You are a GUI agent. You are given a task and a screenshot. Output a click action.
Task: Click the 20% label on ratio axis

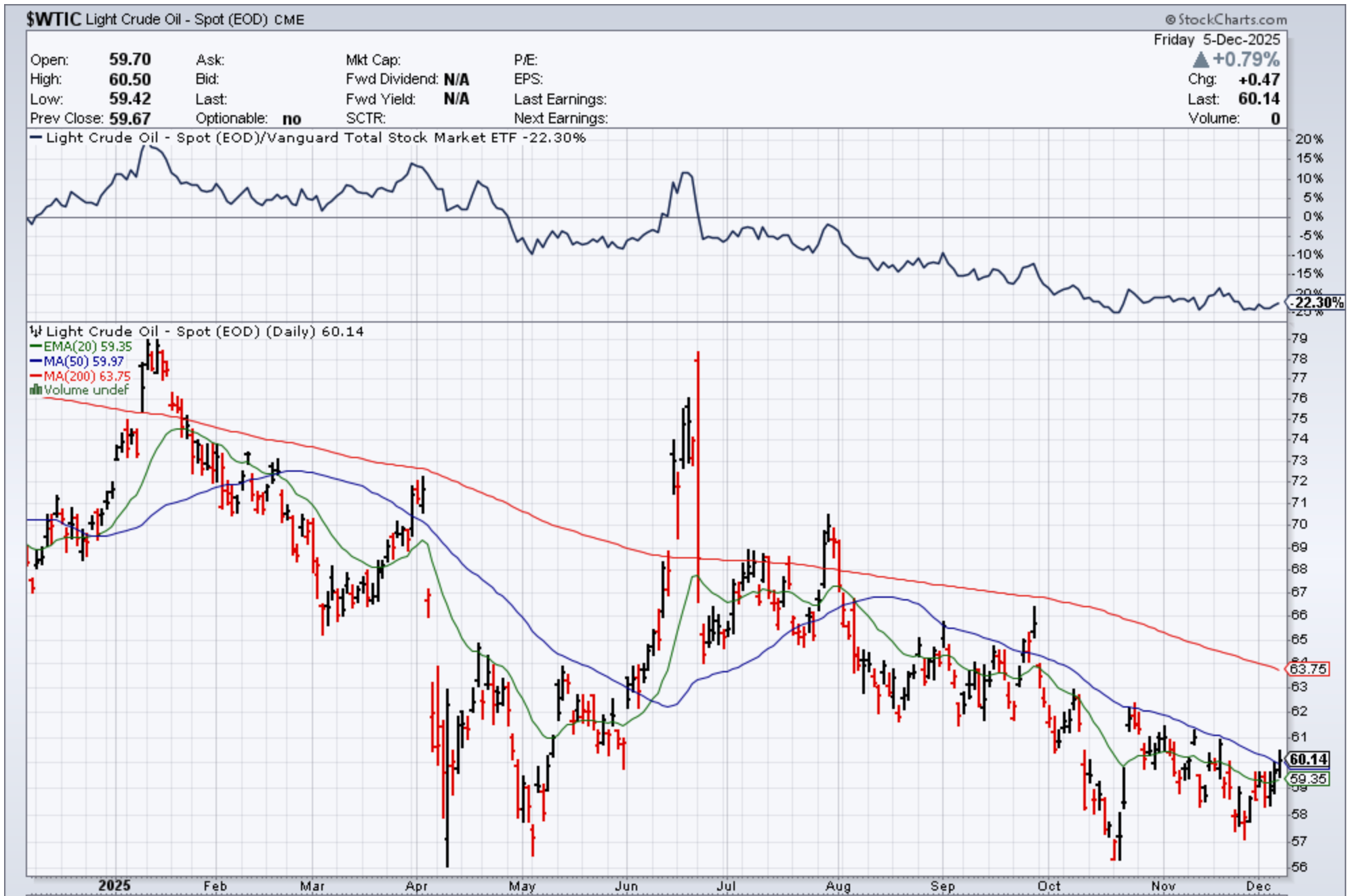tap(1308, 139)
